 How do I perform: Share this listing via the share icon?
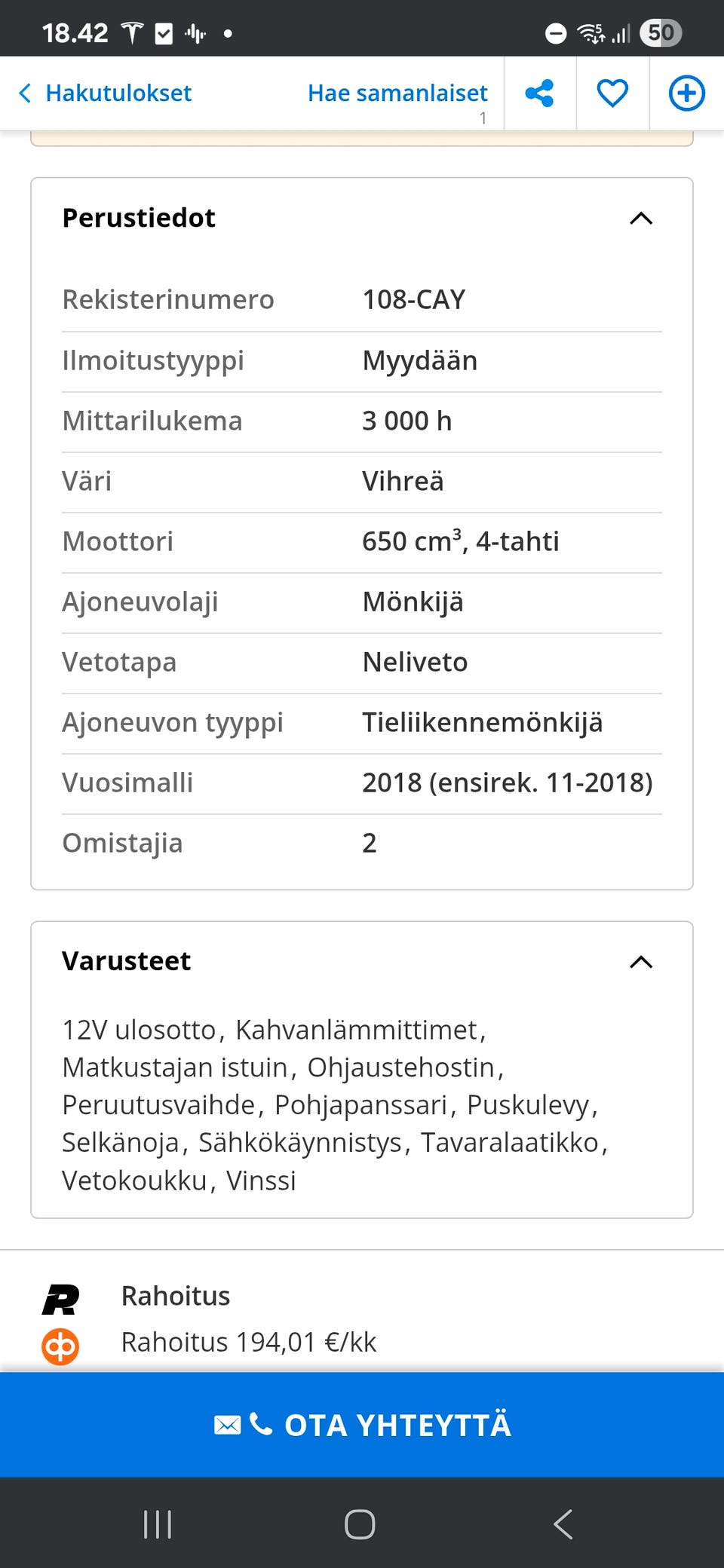pyautogui.click(x=538, y=92)
